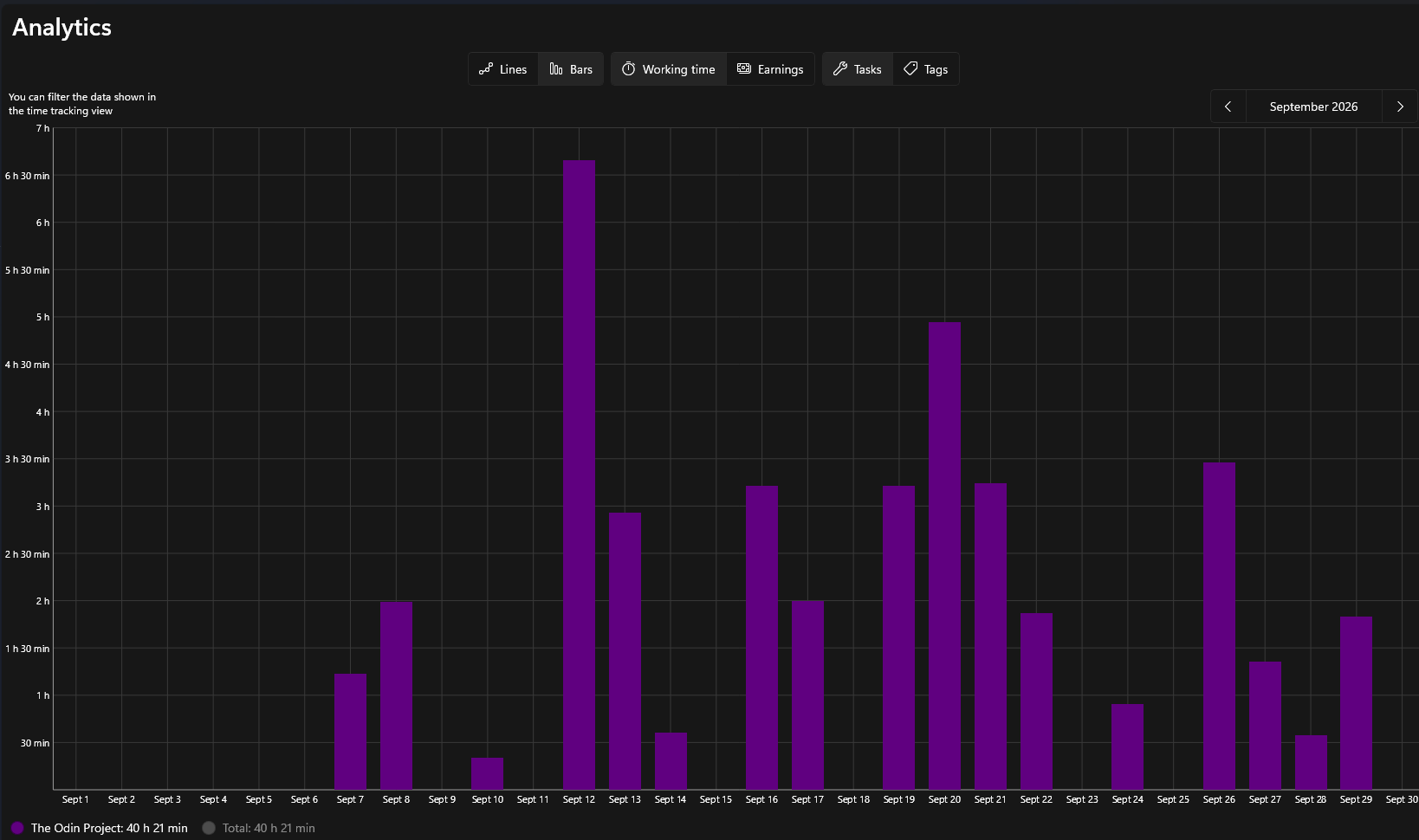Group analytics by Tasks
This screenshot has width=1419, height=840.
[x=858, y=69]
